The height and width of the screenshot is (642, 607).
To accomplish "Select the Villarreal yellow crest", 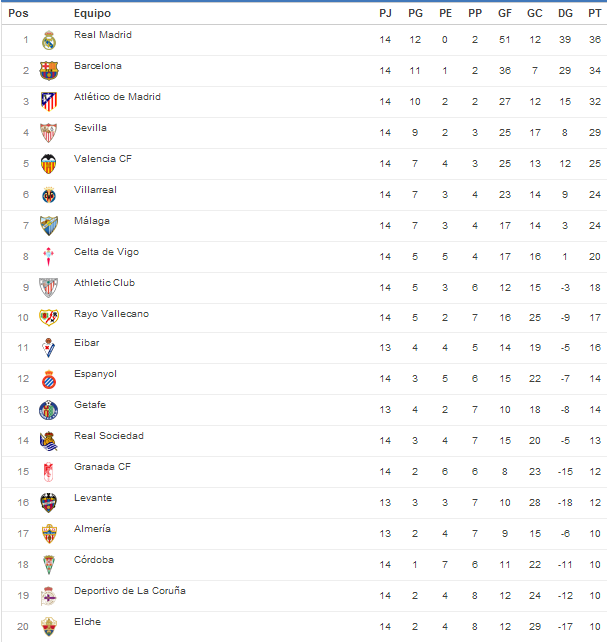I will [49, 194].
